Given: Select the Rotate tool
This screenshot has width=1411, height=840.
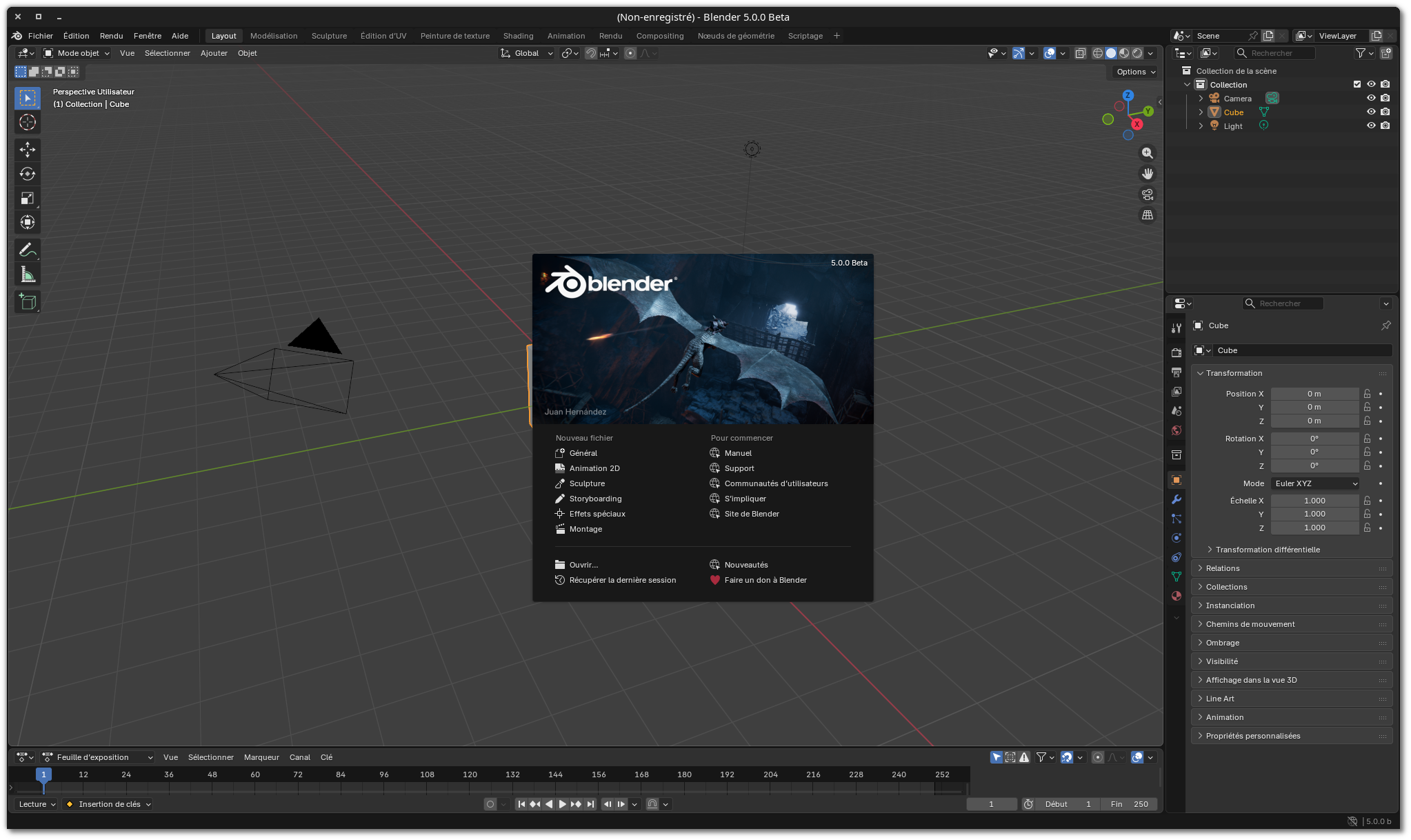Looking at the screenshot, I should click(28, 174).
